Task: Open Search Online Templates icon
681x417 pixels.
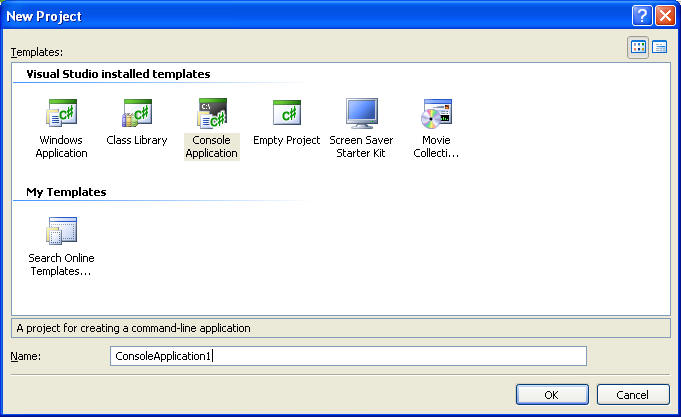Action: (61, 232)
